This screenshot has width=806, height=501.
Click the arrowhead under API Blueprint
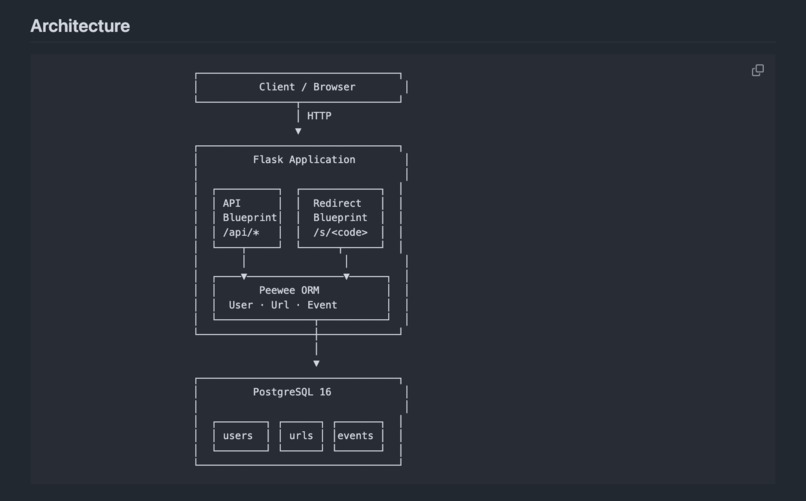pos(244,276)
